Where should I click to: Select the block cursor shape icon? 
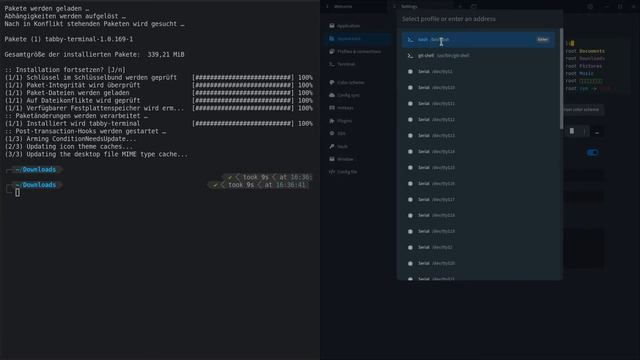(572, 131)
